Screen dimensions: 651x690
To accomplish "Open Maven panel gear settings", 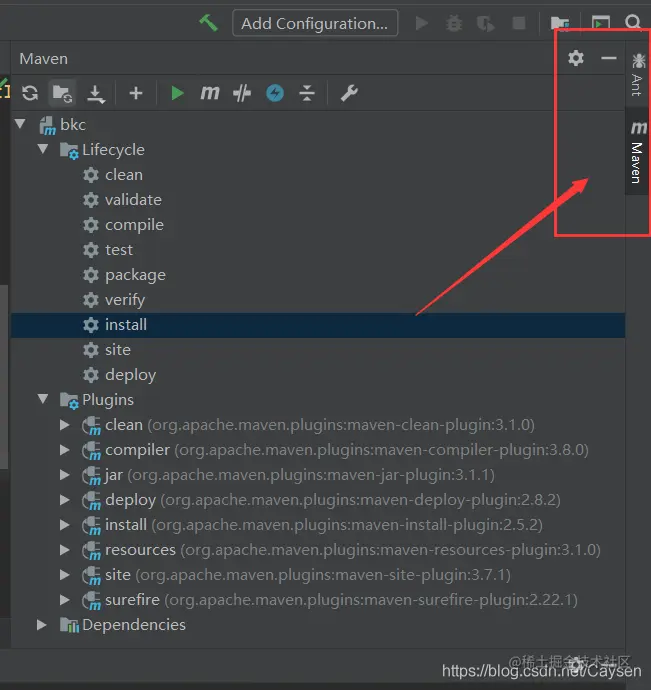I will coord(576,58).
